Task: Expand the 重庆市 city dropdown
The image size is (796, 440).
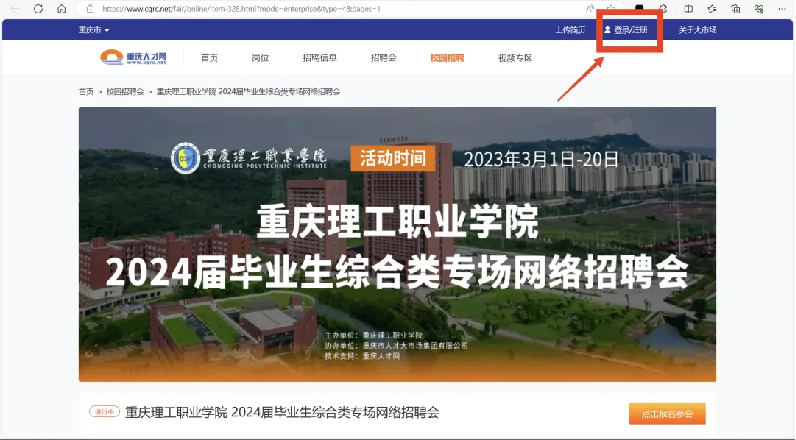Action: 94,30
